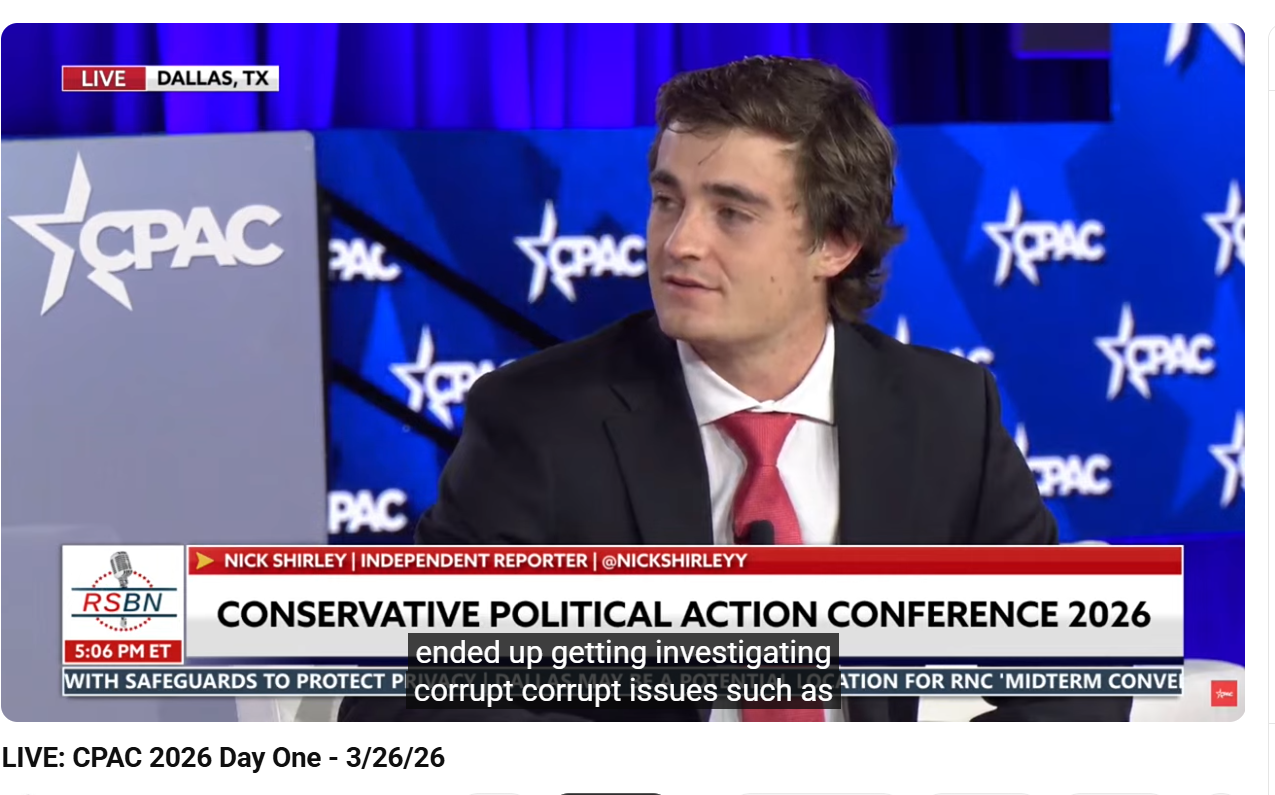Click the INDEPENDENT REPORTER label

(x=474, y=561)
